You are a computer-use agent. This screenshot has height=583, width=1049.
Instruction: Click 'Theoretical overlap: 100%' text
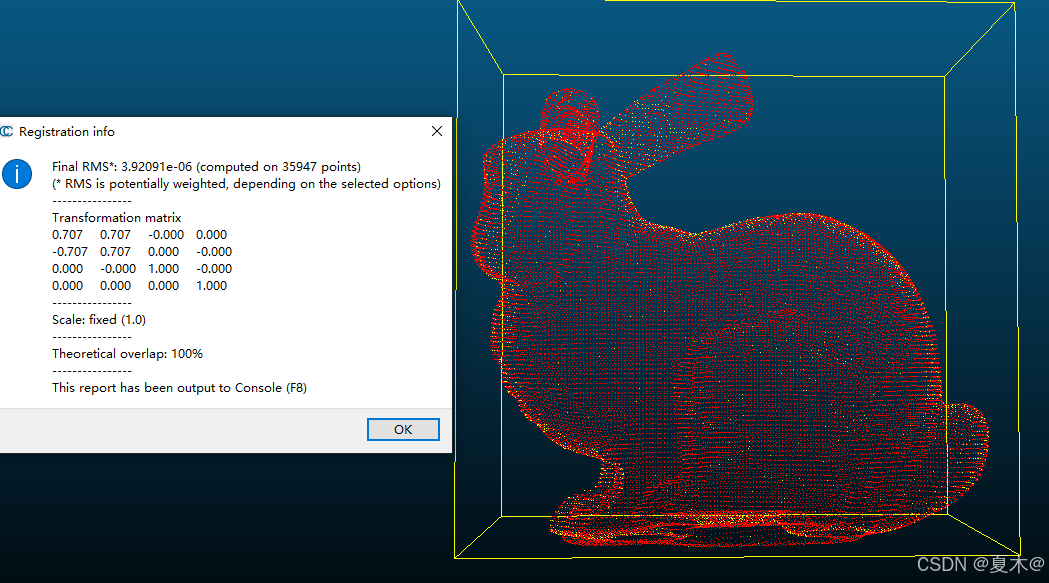127,353
